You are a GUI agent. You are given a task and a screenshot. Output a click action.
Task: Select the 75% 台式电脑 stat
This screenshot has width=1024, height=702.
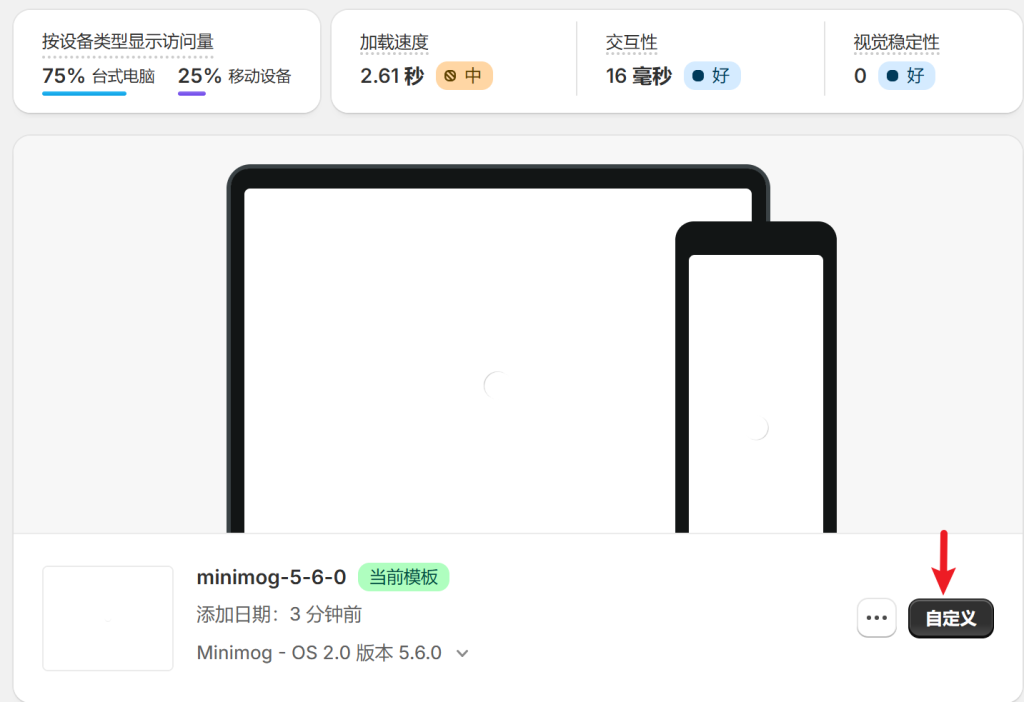[x=98, y=76]
